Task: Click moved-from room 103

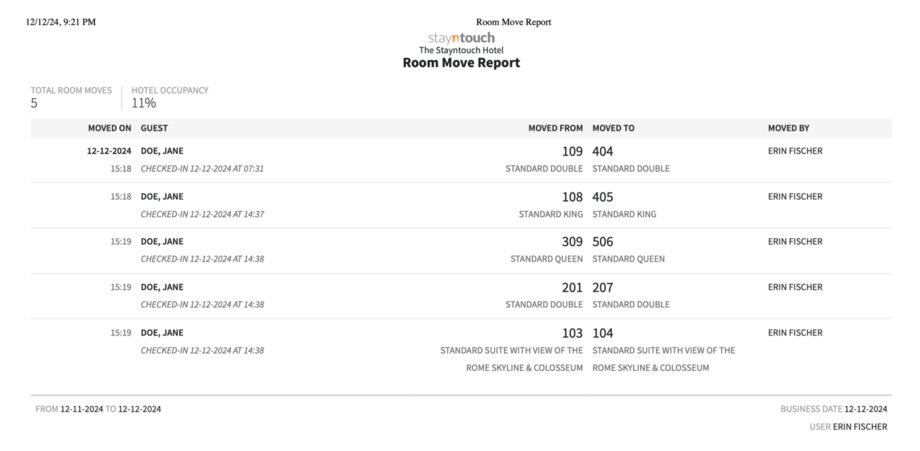Action: pyautogui.click(x=572, y=333)
